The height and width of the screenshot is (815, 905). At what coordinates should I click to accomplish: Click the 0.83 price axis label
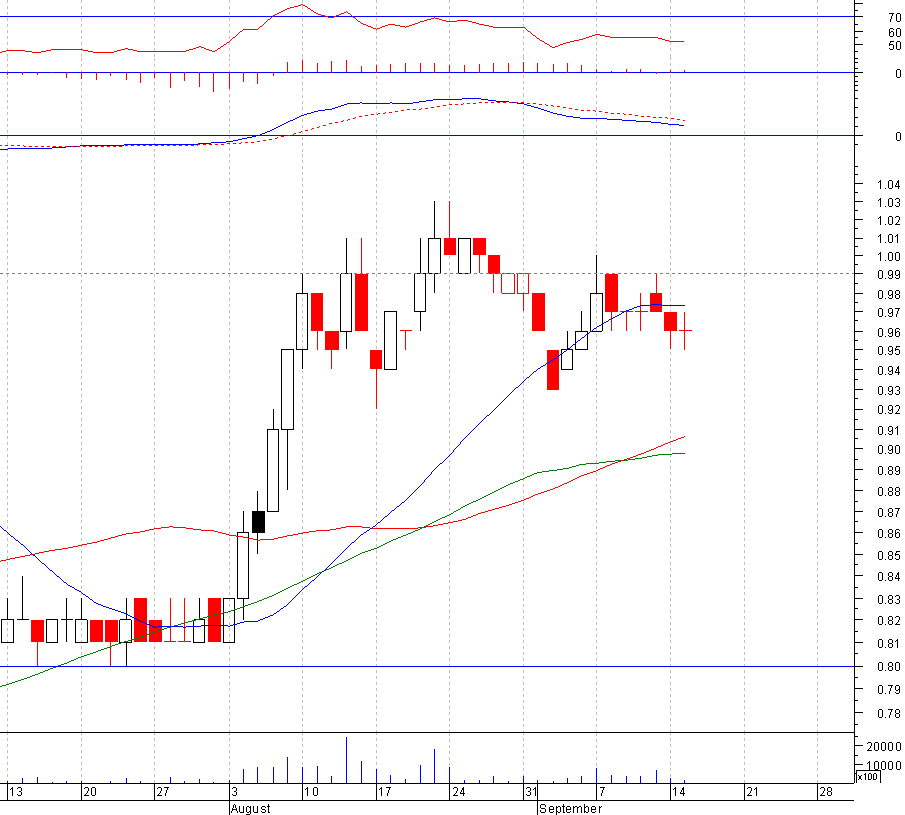pos(888,600)
